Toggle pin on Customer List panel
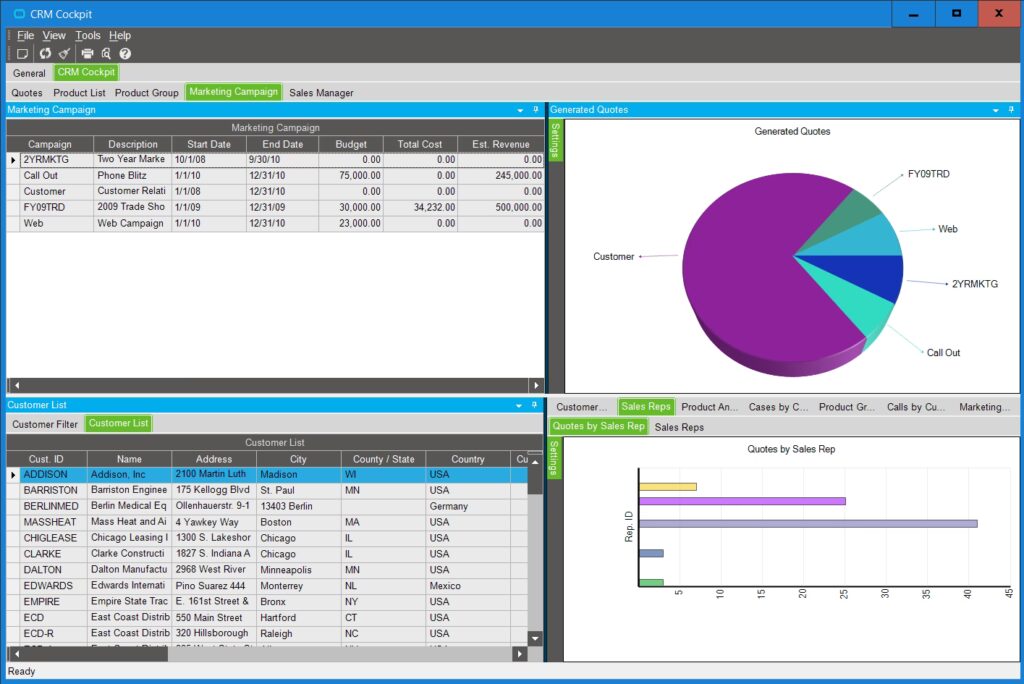The width and height of the screenshot is (1024, 684). click(535, 405)
